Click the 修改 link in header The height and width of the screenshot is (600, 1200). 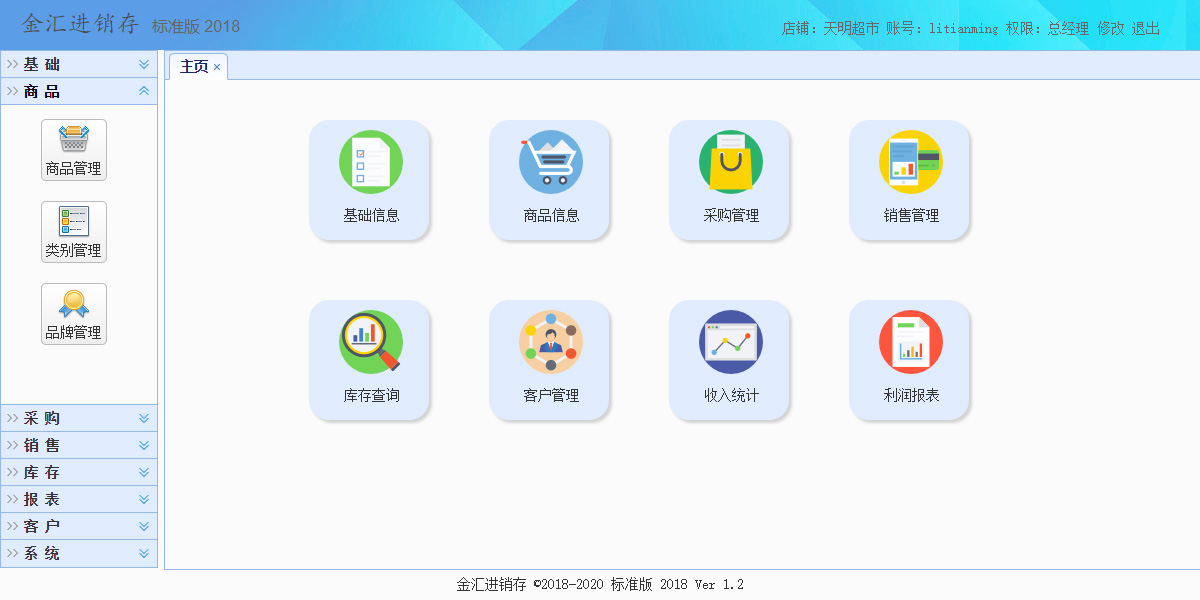1110,29
